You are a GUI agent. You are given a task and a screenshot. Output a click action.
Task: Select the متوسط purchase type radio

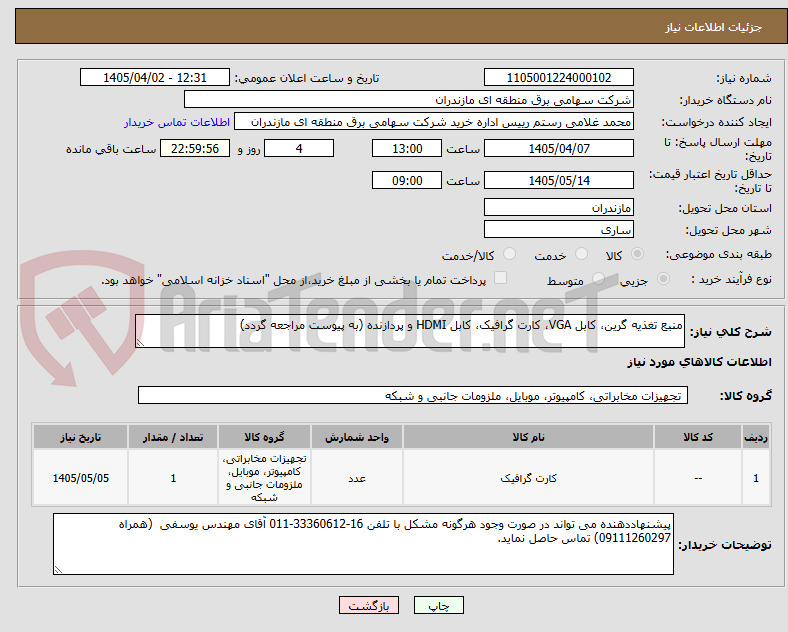[x=599, y=278]
